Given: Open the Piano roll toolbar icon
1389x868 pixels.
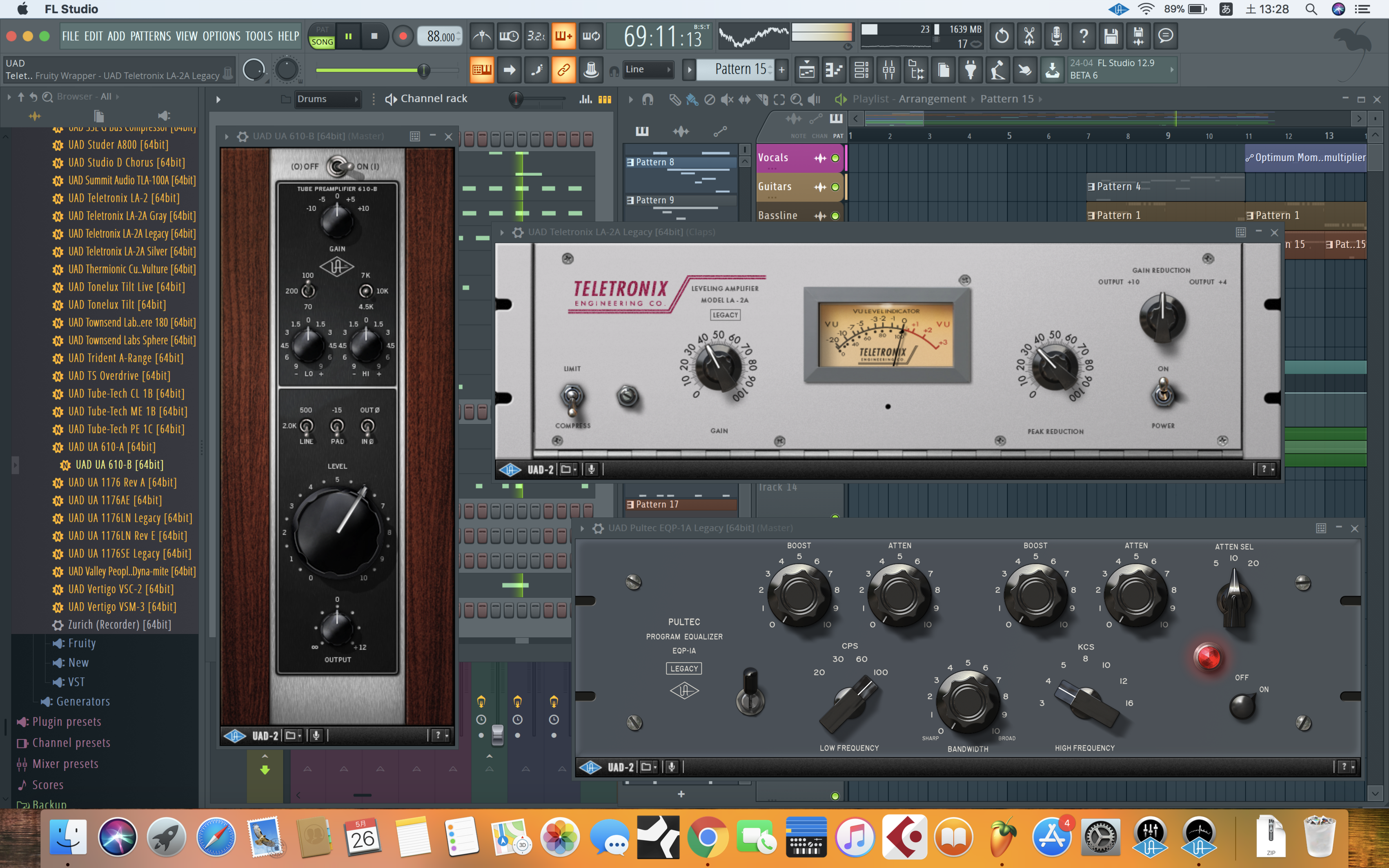Looking at the screenshot, I should [x=834, y=70].
